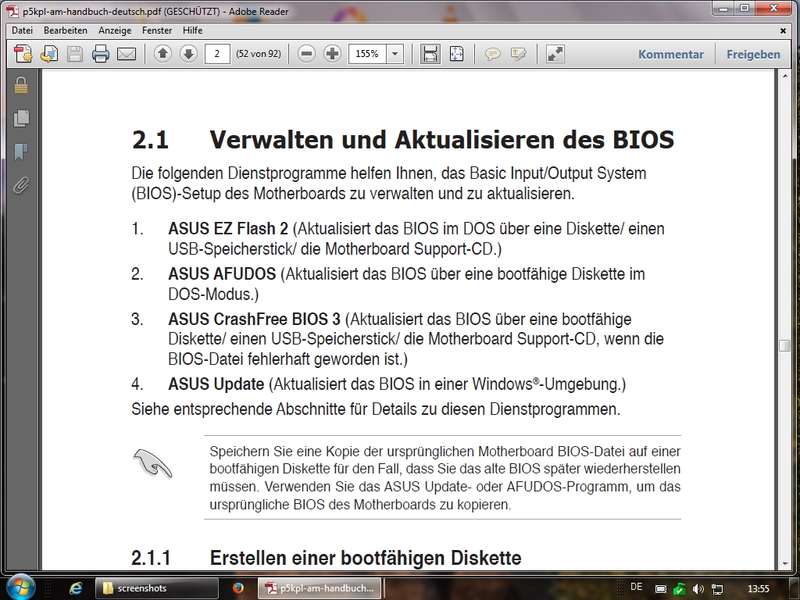Open the page thumbnails panel icon
Viewport: 800px width, 600px height.
click(x=21, y=118)
